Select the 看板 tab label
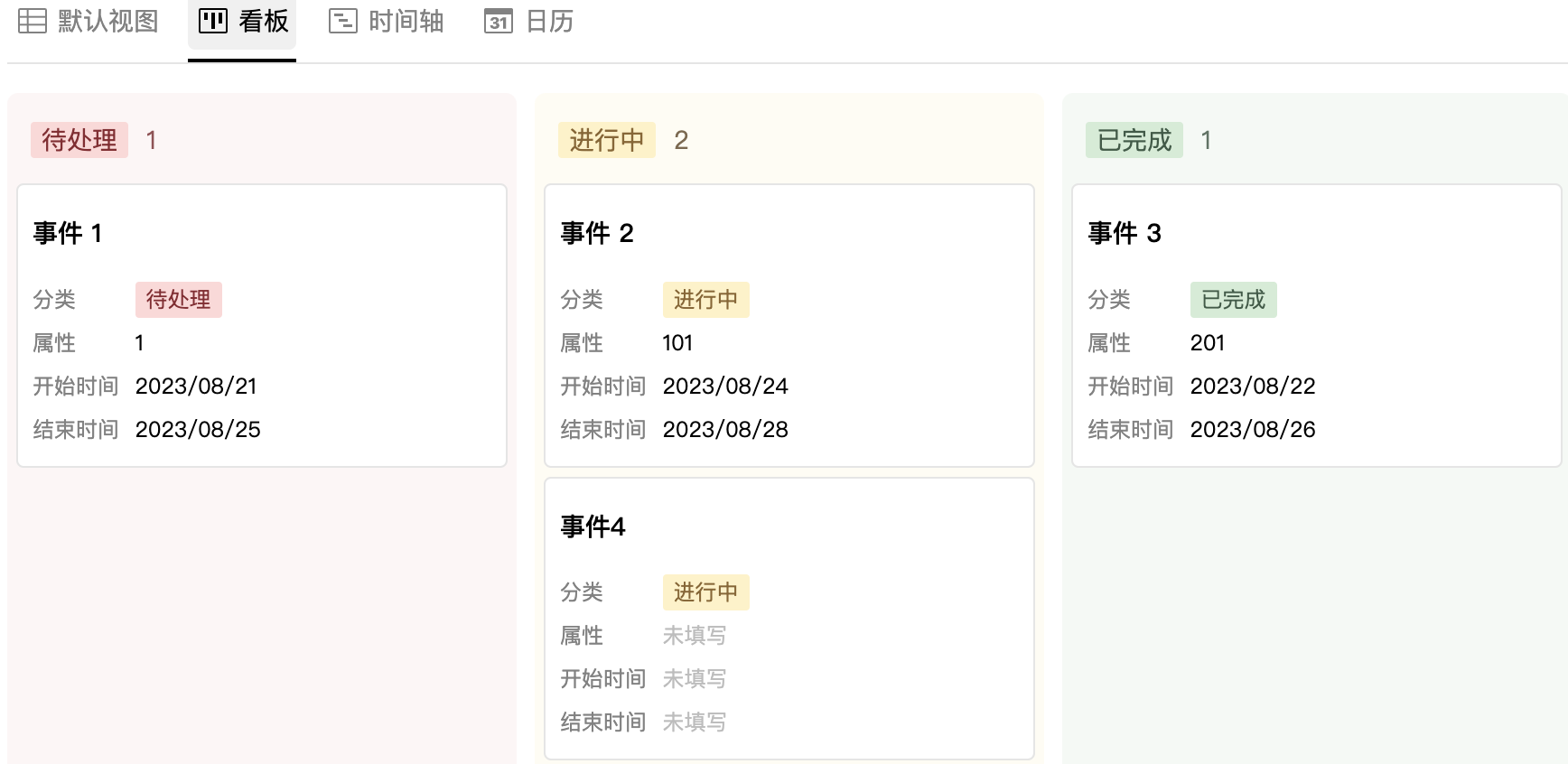 pyautogui.click(x=264, y=21)
